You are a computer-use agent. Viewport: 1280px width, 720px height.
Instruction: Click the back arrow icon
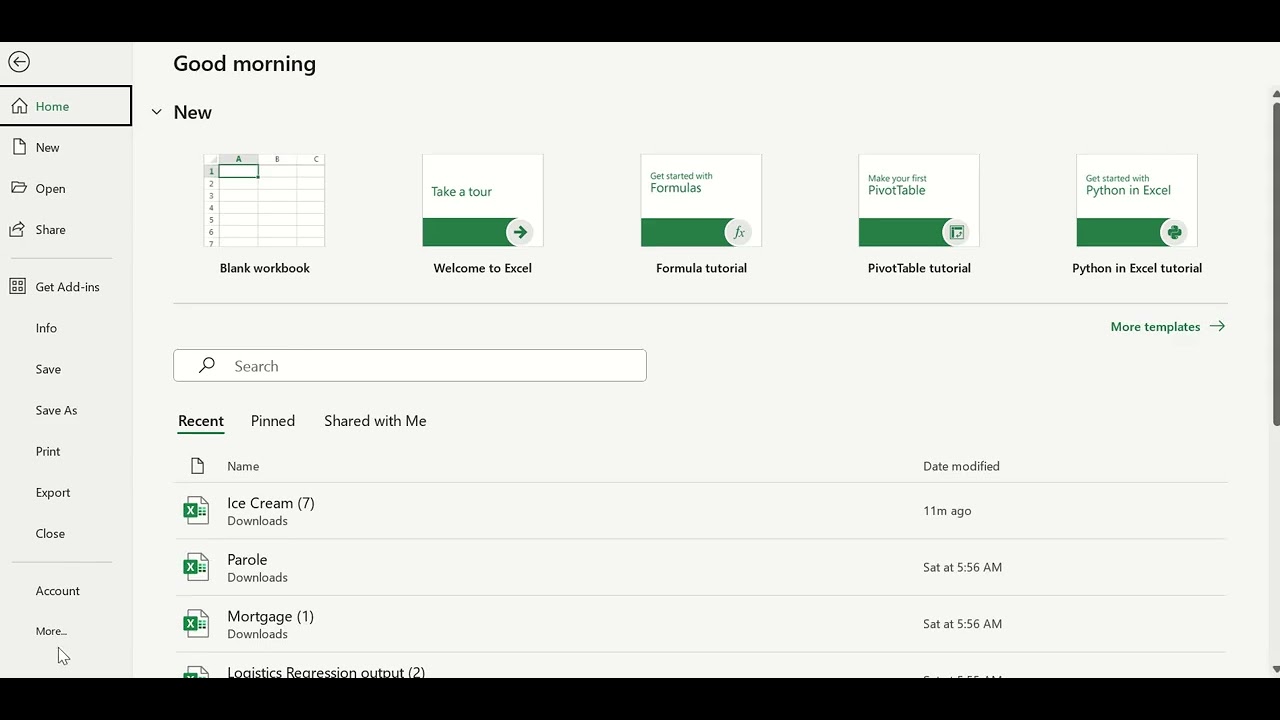click(x=19, y=62)
